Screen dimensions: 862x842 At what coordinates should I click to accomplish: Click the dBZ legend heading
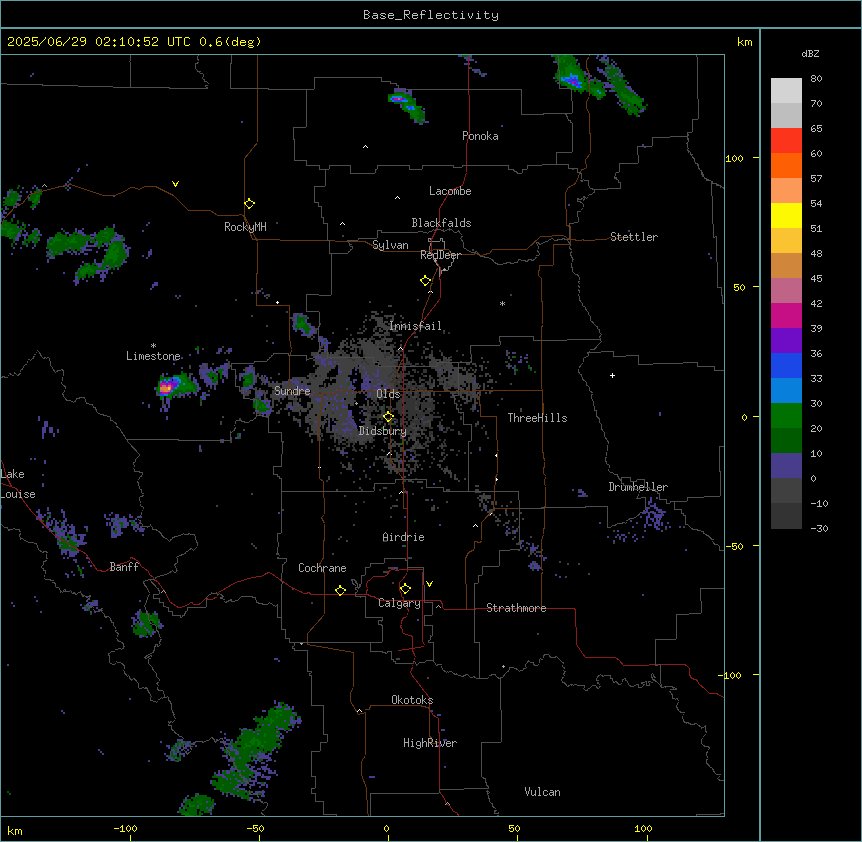pos(810,53)
